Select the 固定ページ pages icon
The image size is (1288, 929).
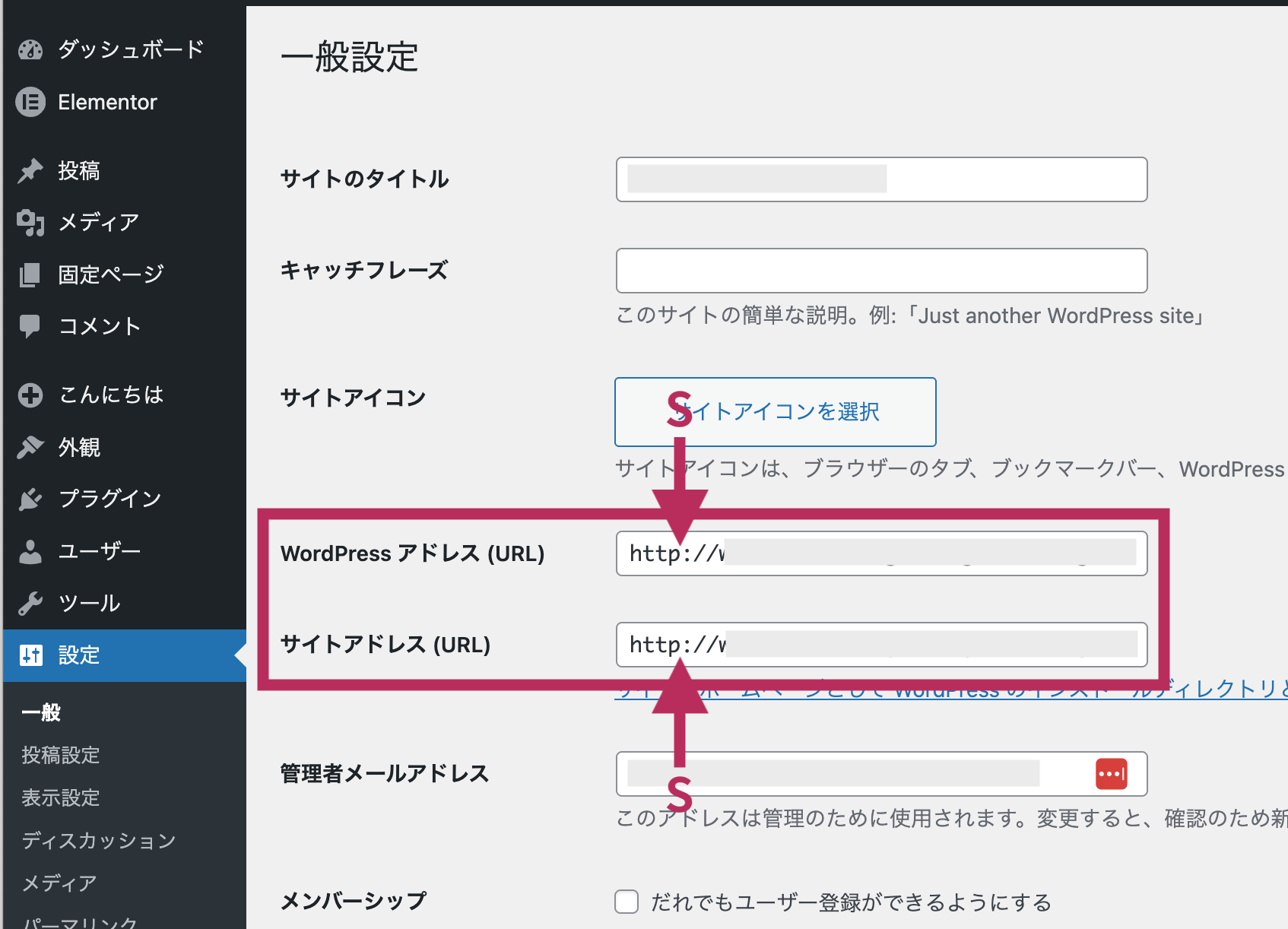coord(30,273)
